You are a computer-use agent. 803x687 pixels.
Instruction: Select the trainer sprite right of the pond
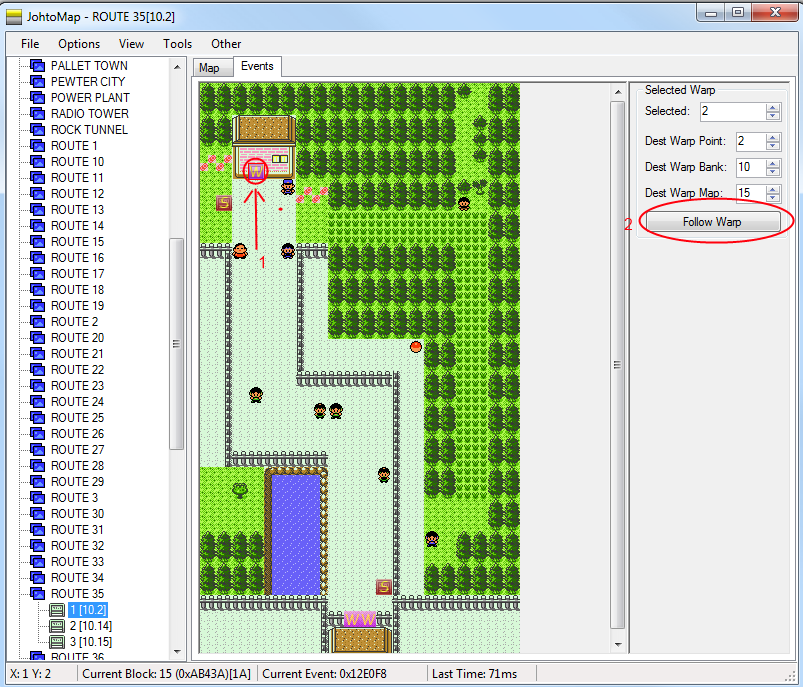(x=384, y=475)
